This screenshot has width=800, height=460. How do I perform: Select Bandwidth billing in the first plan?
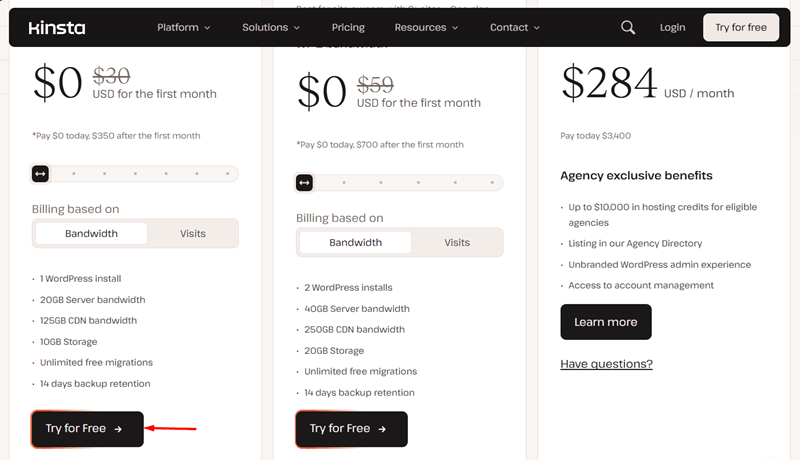click(x=91, y=234)
